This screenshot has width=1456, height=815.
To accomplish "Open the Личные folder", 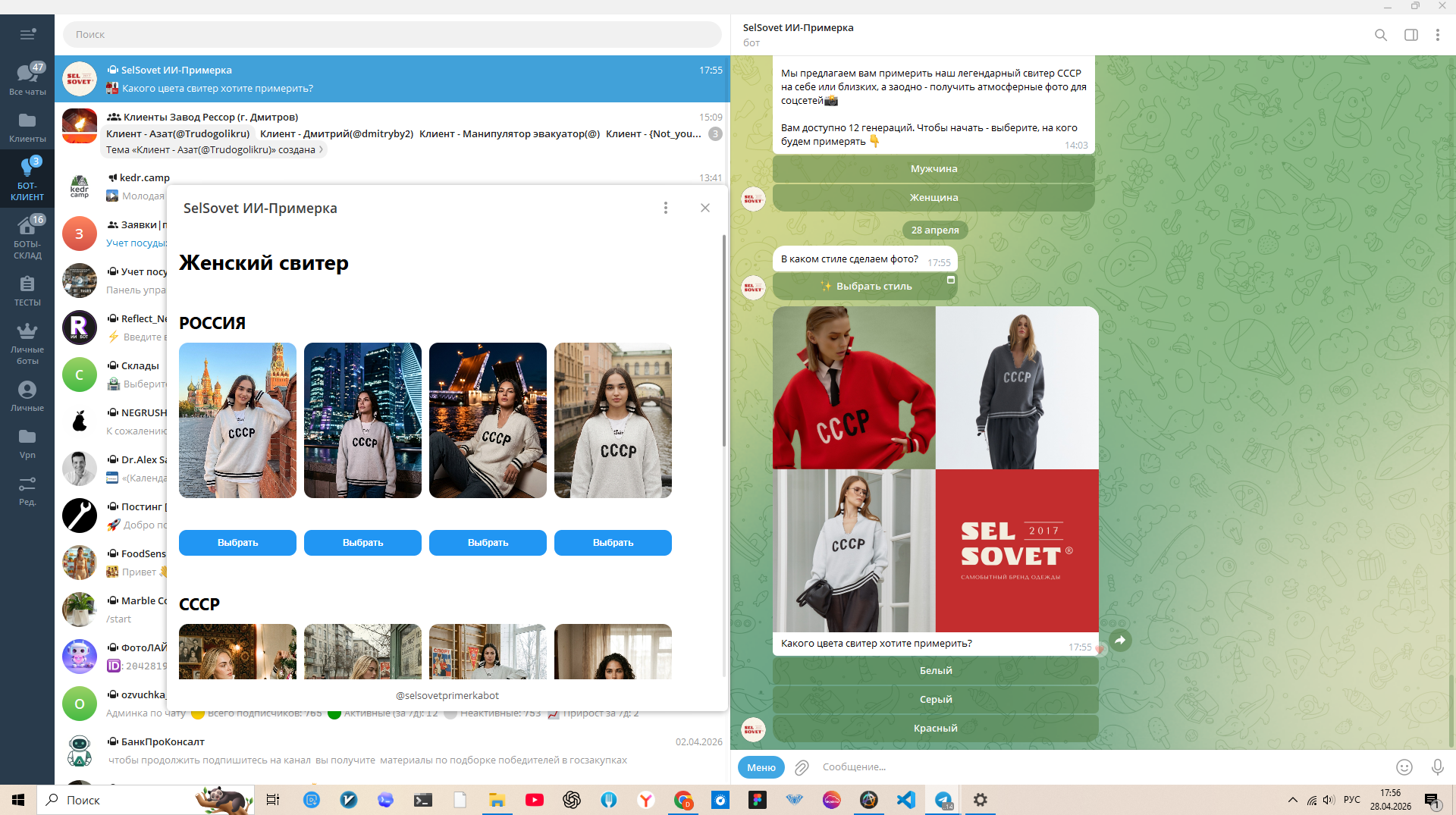I will tap(27, 397).
